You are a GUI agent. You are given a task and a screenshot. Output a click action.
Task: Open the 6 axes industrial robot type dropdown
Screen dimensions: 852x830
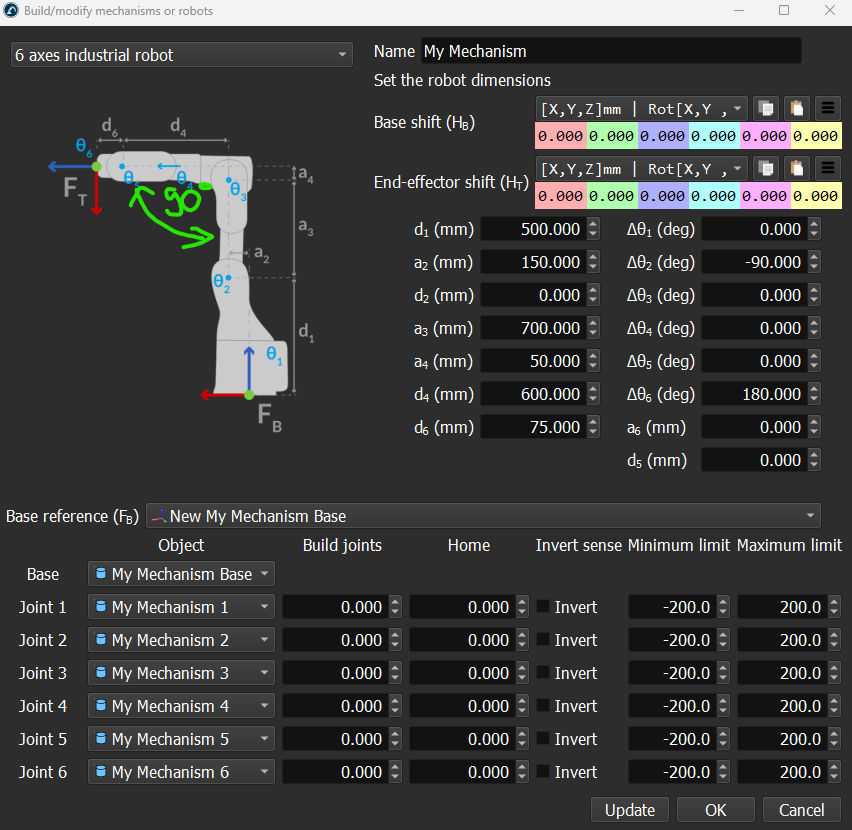[181, 55]
